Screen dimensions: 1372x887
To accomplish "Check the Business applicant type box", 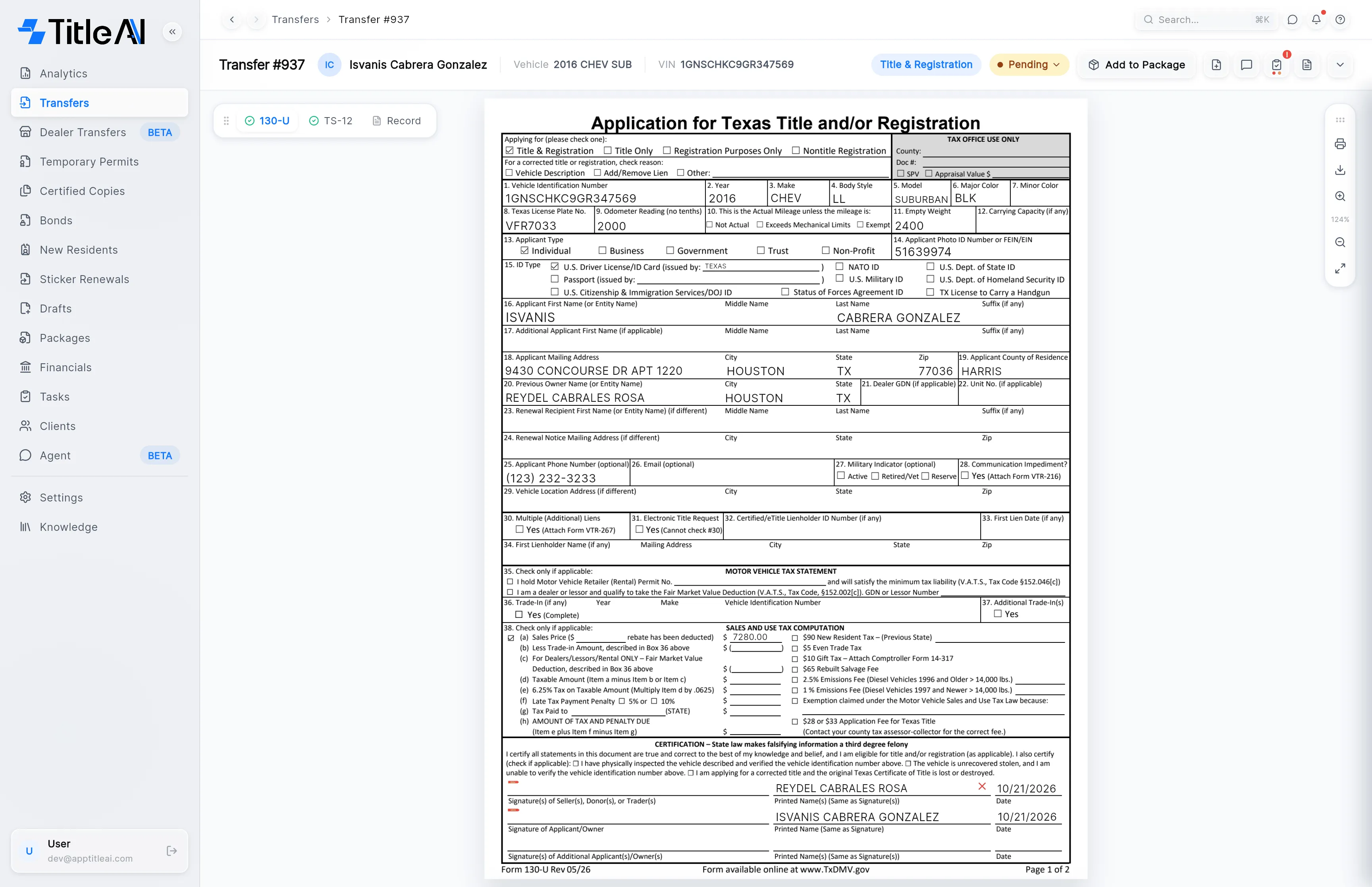I will tap(602, 250).
